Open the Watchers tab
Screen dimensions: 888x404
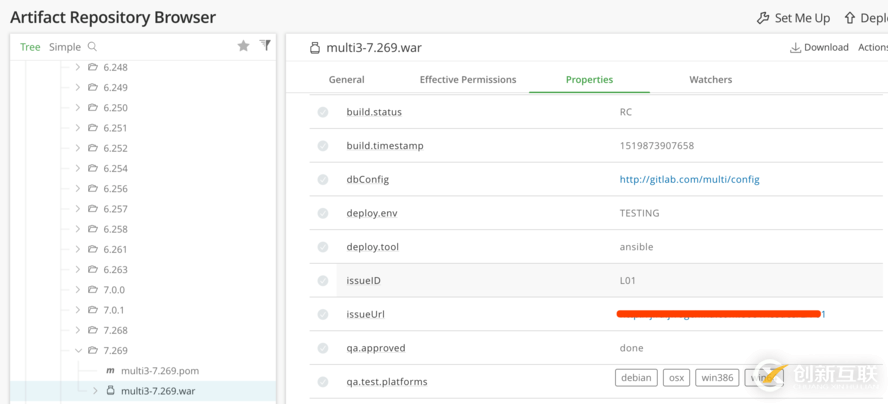pos(710,80)
